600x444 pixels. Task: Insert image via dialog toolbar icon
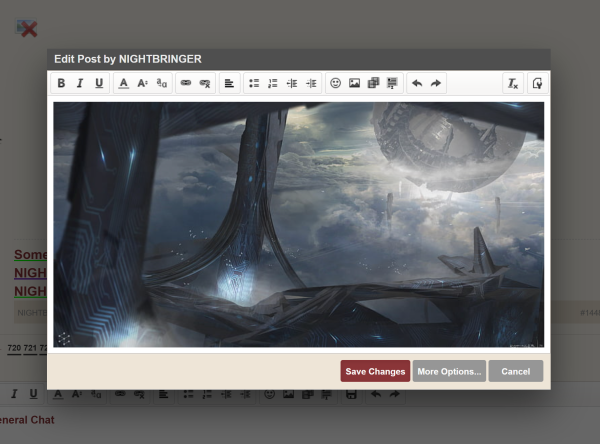click(354, 83)
